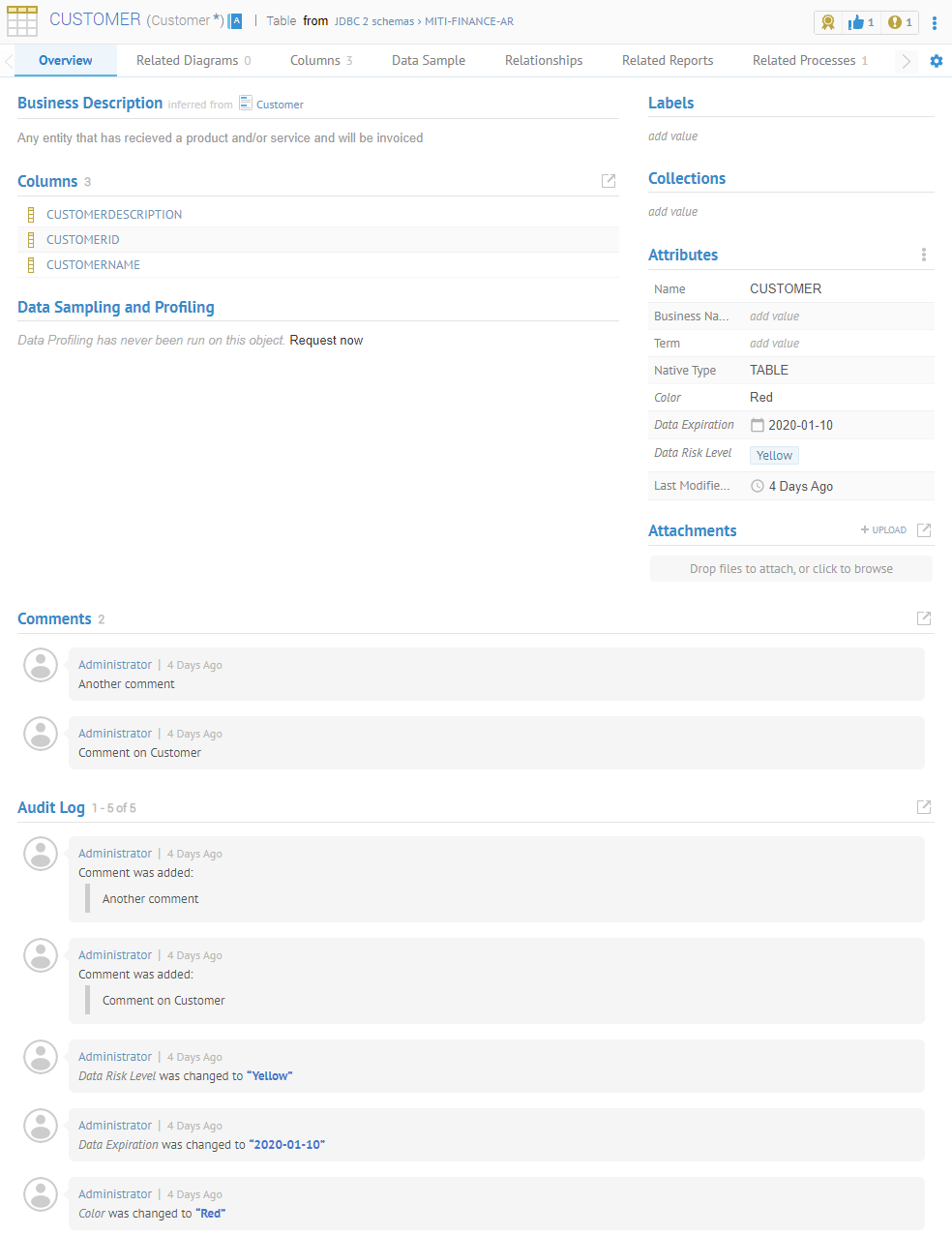Open Attachments pop-out icon

(x=924, y=530)
